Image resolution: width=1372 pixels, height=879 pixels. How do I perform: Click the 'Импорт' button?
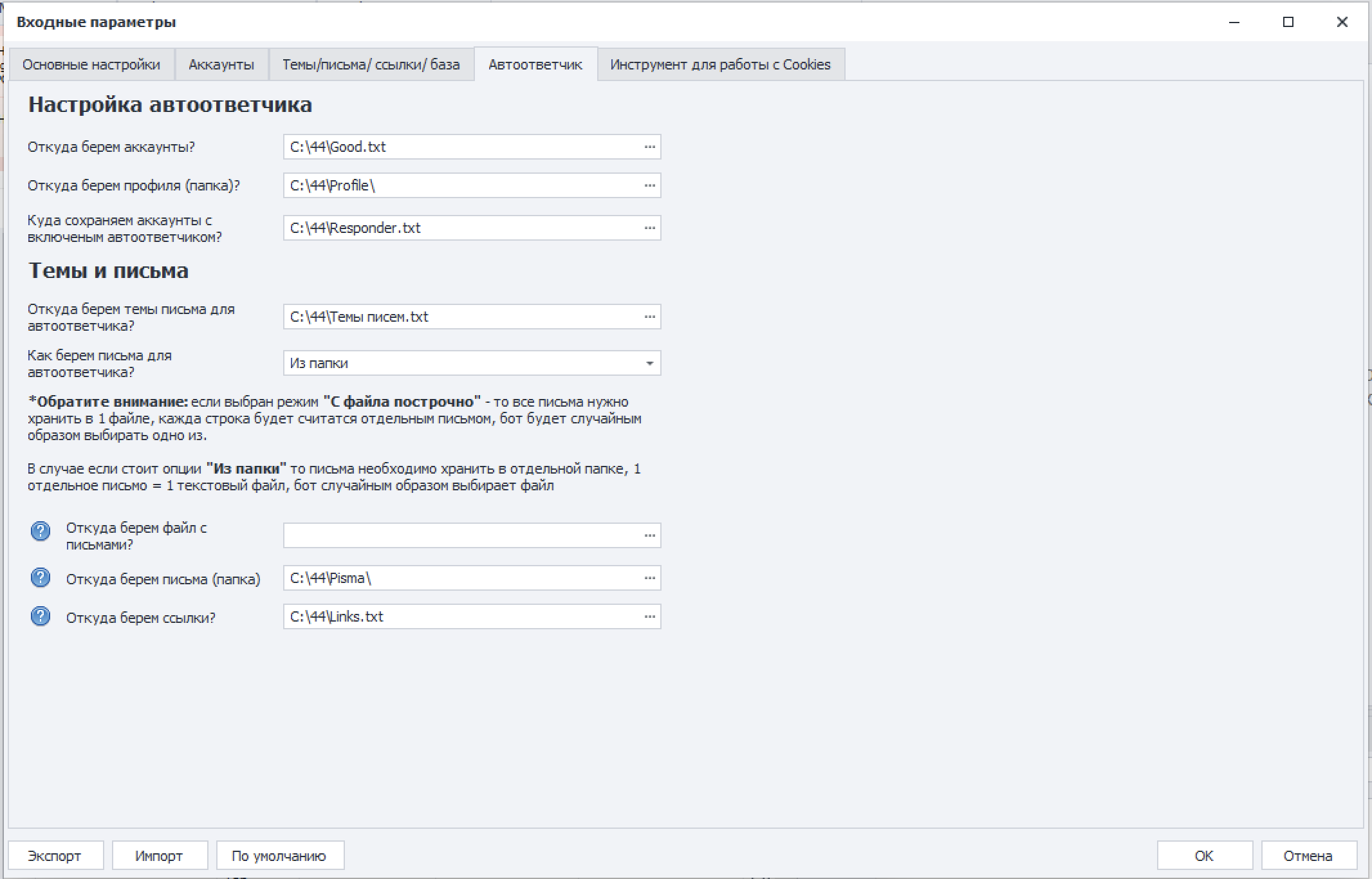pos(159,856)
